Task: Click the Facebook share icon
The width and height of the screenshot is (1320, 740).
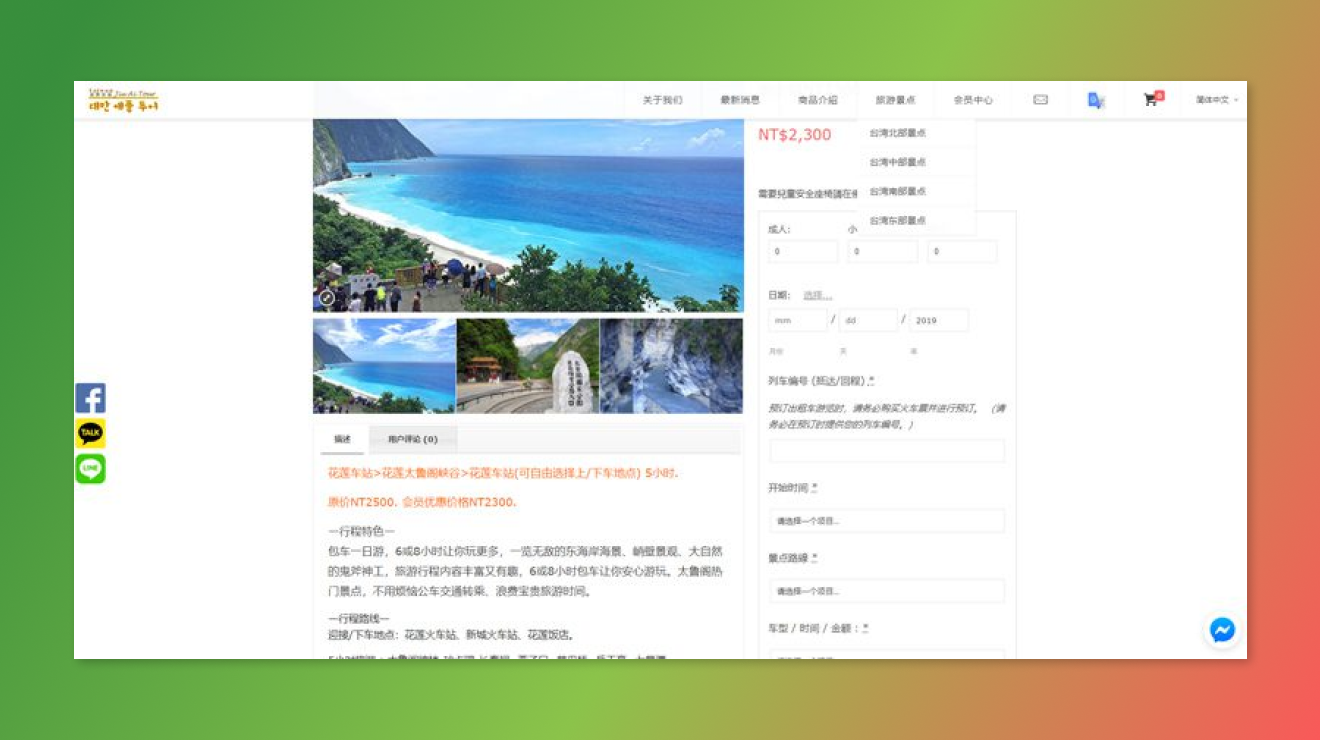Action: coord(90,398)
